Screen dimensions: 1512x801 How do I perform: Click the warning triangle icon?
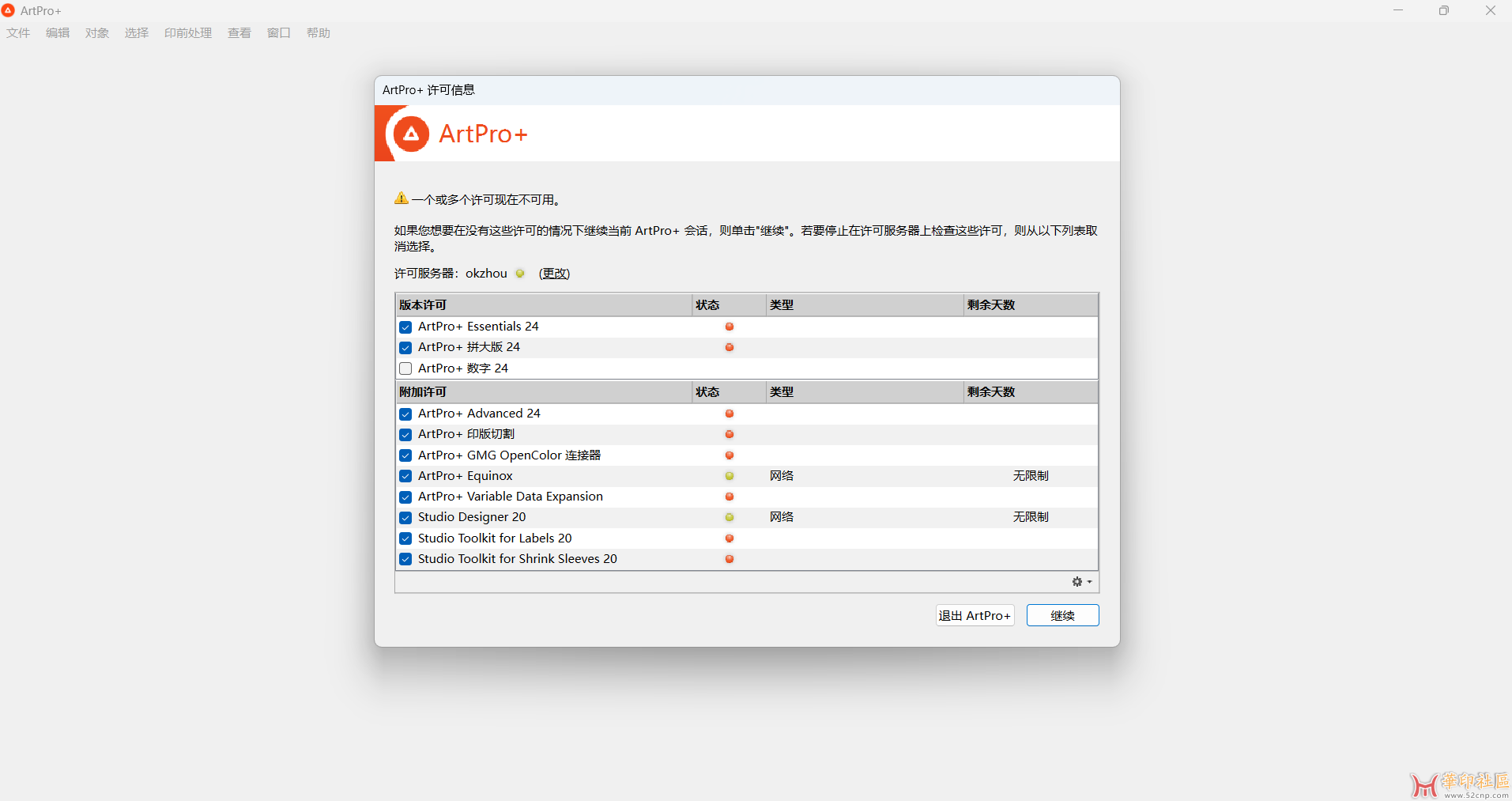click(x=402, y=198)
